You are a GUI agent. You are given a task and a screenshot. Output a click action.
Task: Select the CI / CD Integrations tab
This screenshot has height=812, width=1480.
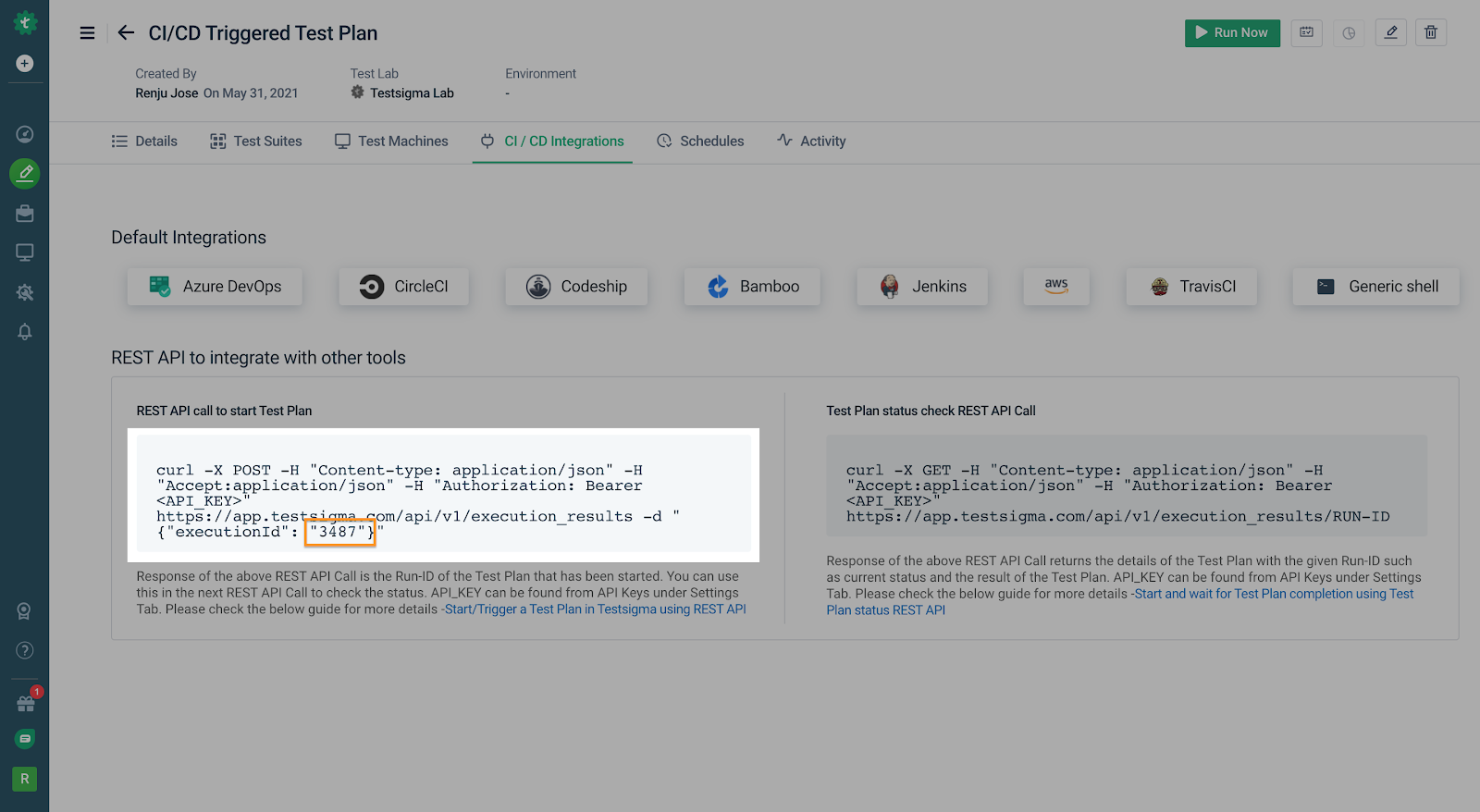click(552, 141)
